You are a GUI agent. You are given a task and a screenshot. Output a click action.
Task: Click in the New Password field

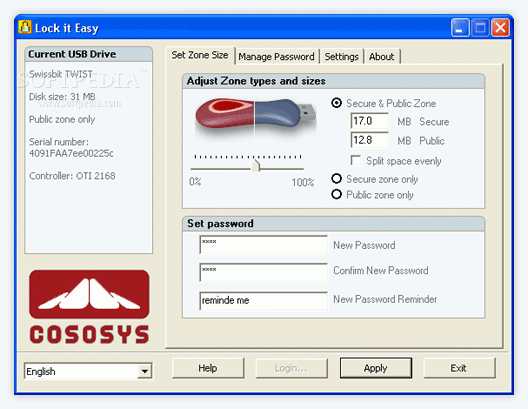pyautogui.click(x=263, y=244)
